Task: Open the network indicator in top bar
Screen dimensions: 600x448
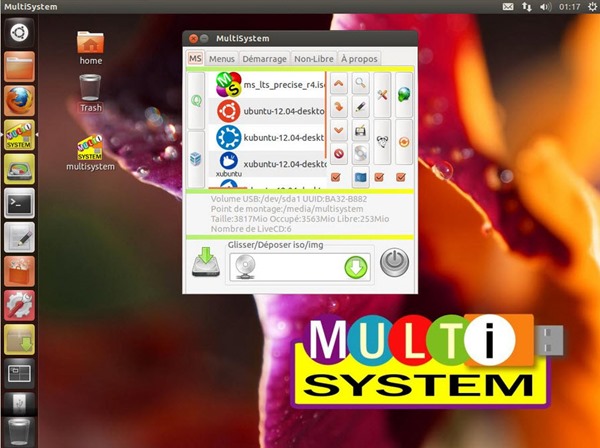Action: pyautogui.click(x=527, y=7)
